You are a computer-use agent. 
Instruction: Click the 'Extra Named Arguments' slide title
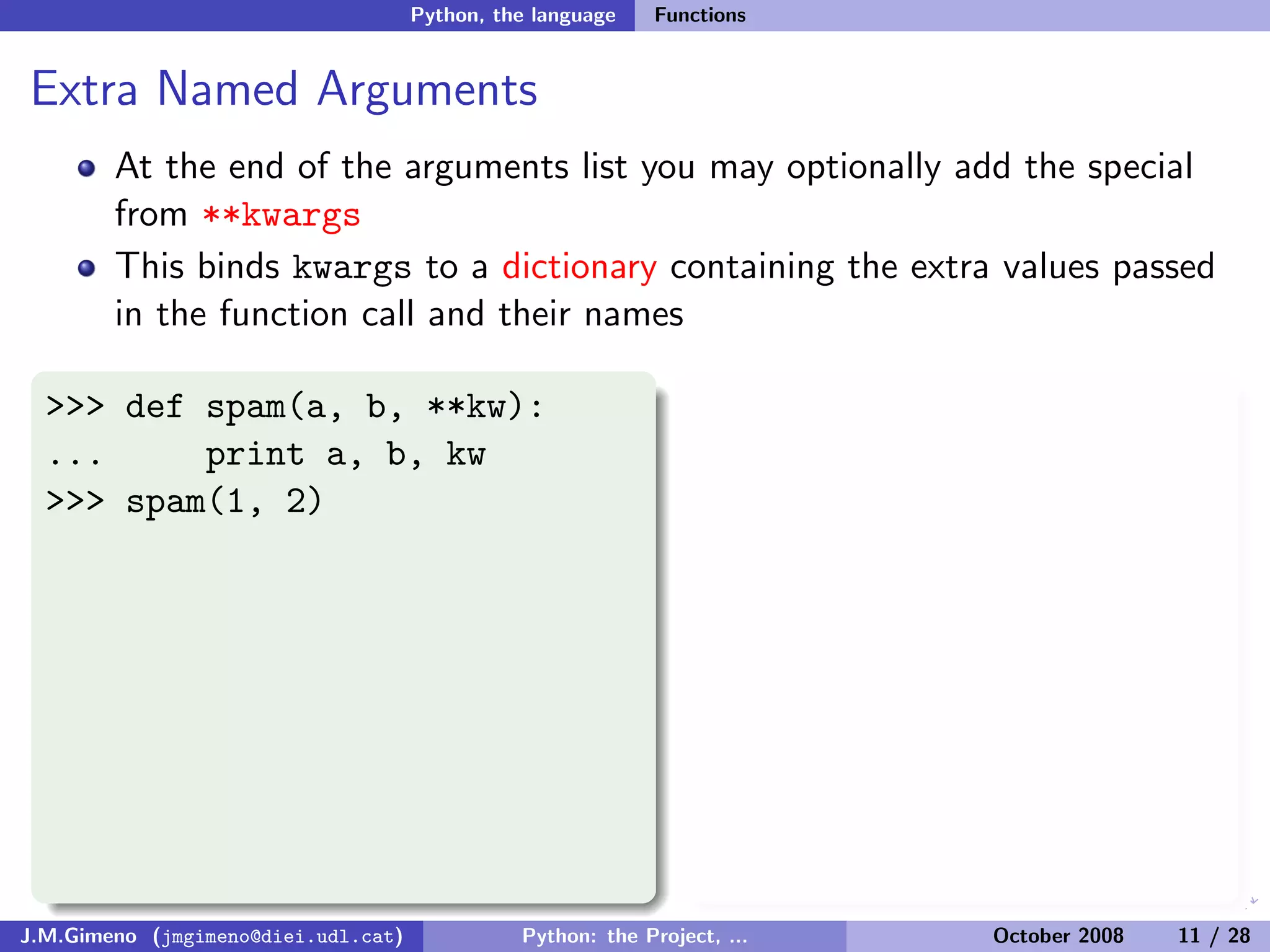pos(284,89)
